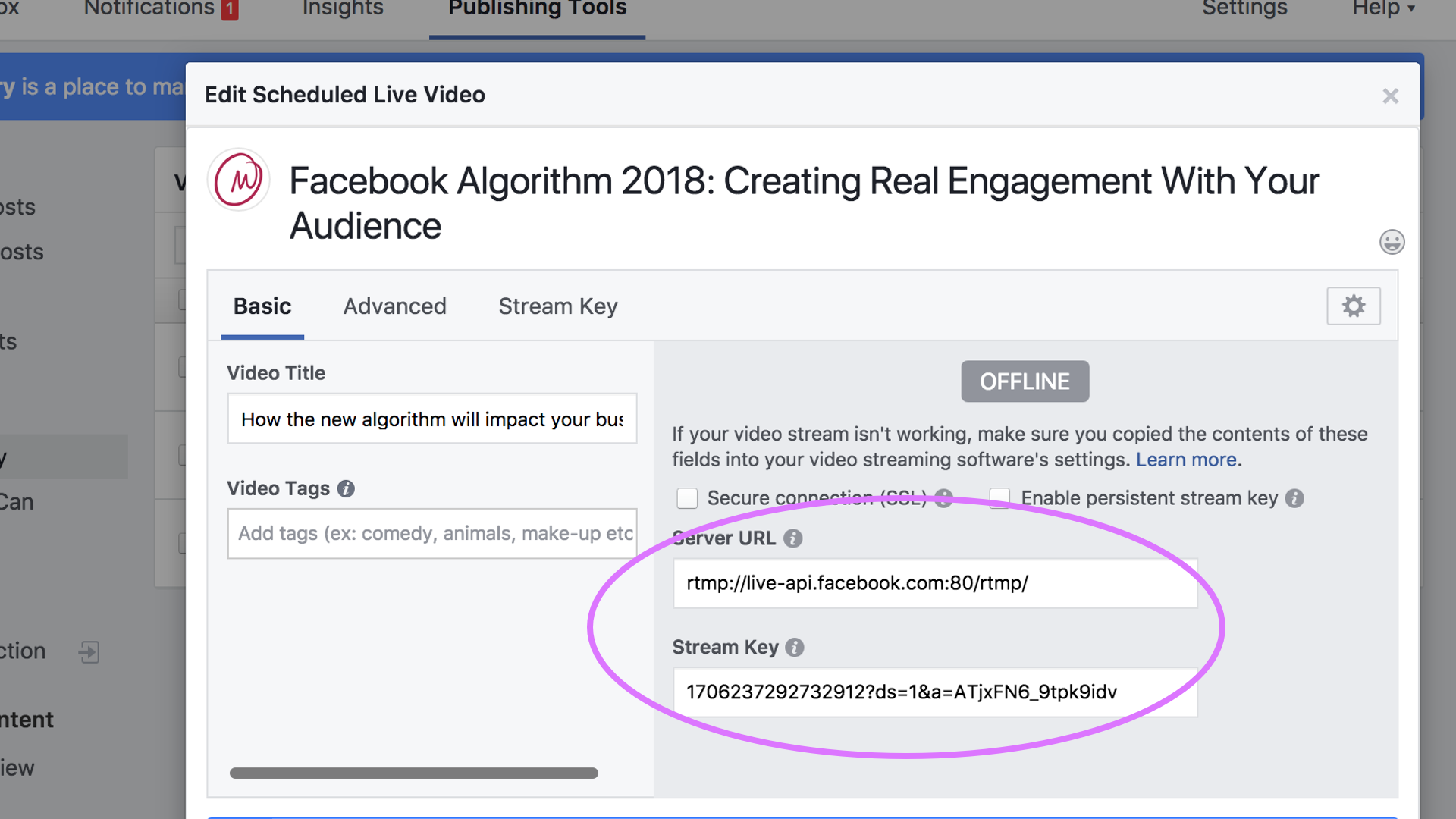This screenshot has height=819, width=1456.
Task: Close the Edit Scheduled Live Video dialog
Action: [x=1390, y=96]
